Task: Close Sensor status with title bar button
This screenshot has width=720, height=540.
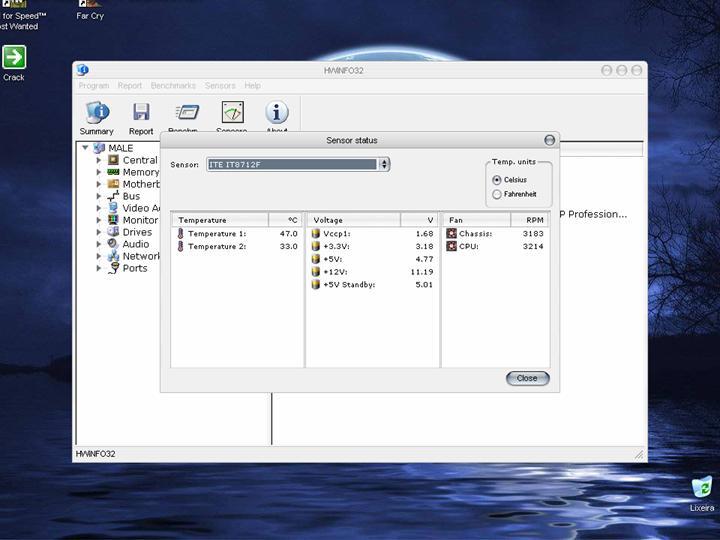Action: pos(549,140)
